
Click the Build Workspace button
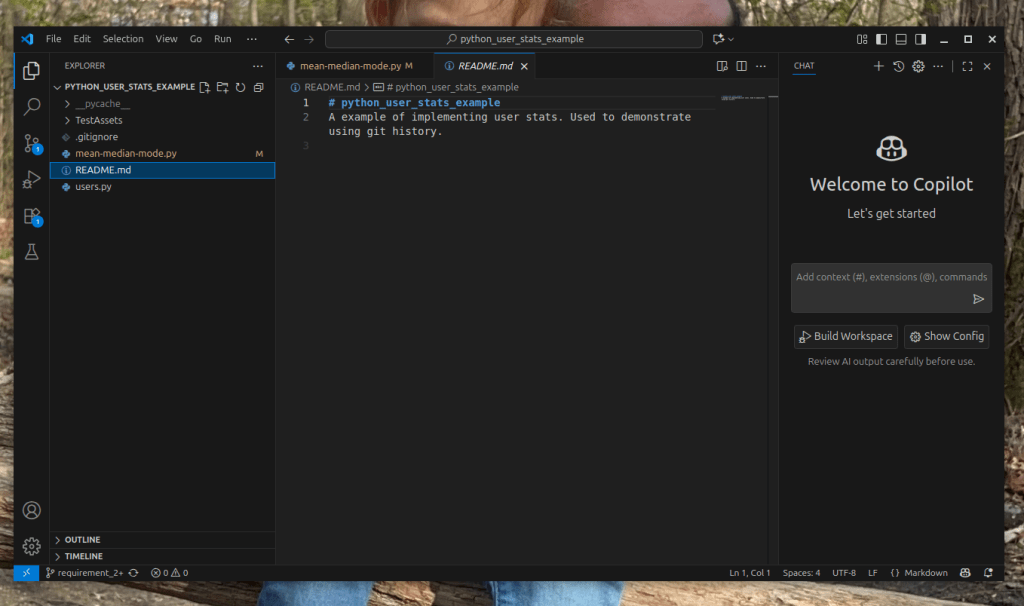pyautogui.click(x=845, y=337)
